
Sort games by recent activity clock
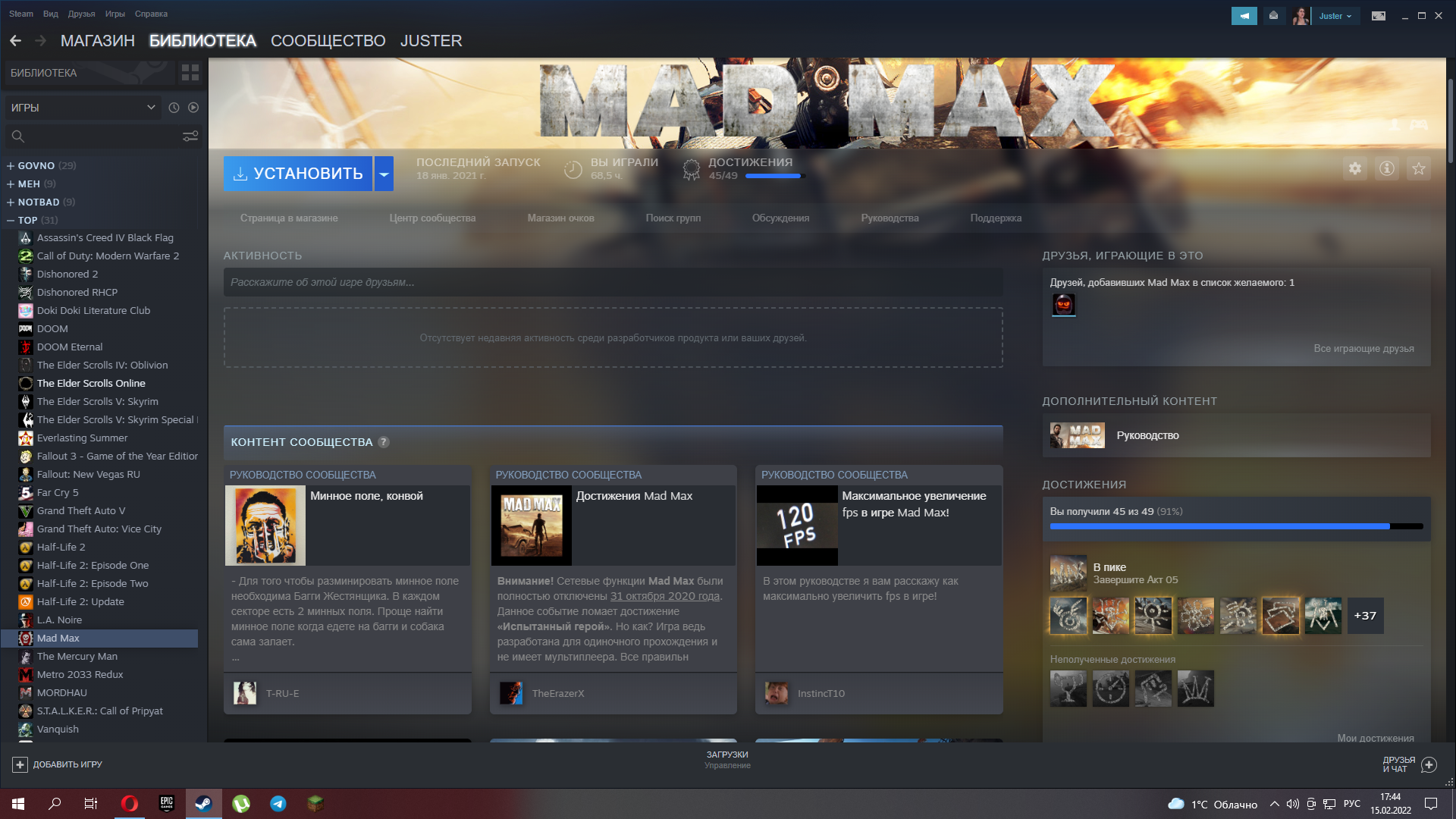tap(174, 108)
